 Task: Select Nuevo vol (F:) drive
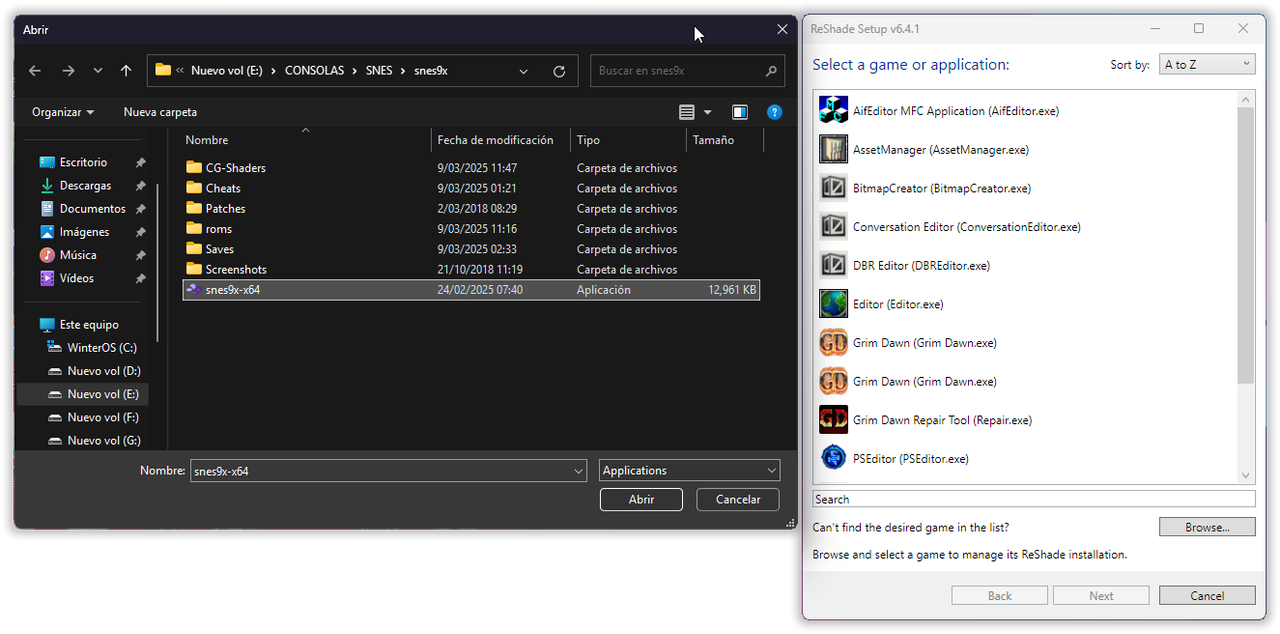point(104,417)
